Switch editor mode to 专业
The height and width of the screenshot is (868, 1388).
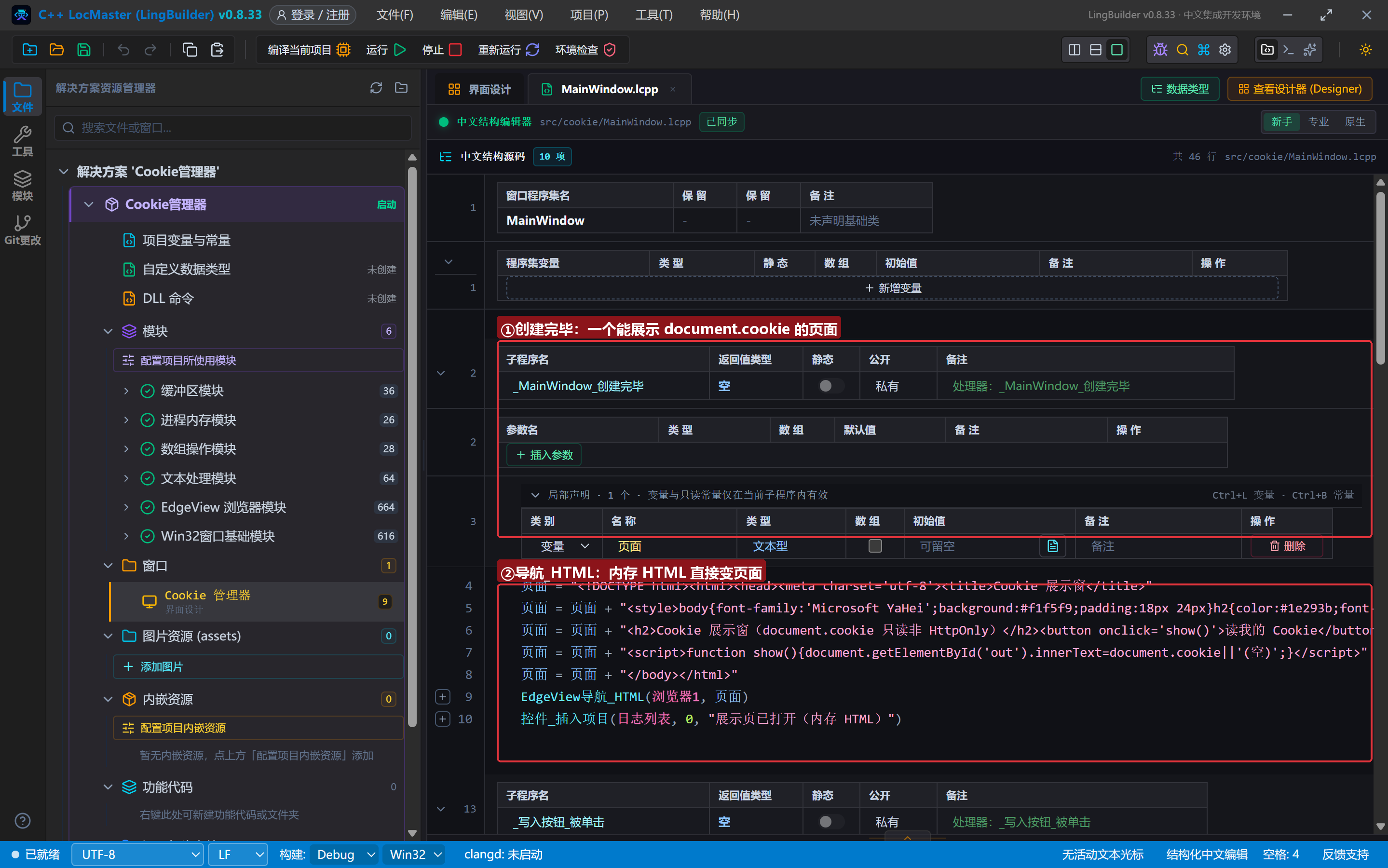1318,122
